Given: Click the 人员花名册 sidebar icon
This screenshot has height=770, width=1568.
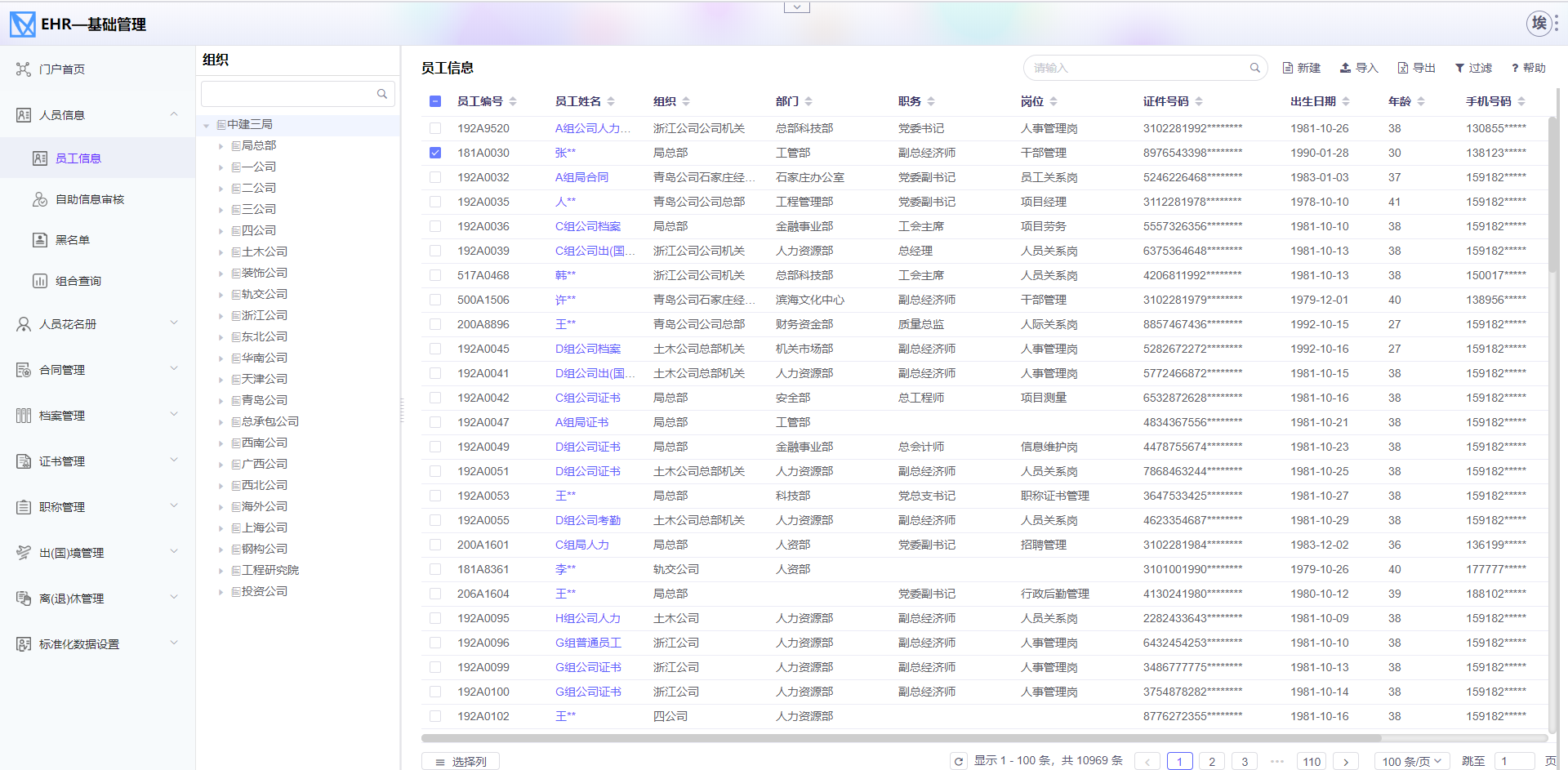Looking at the screenshot, I should click(24, 324).
